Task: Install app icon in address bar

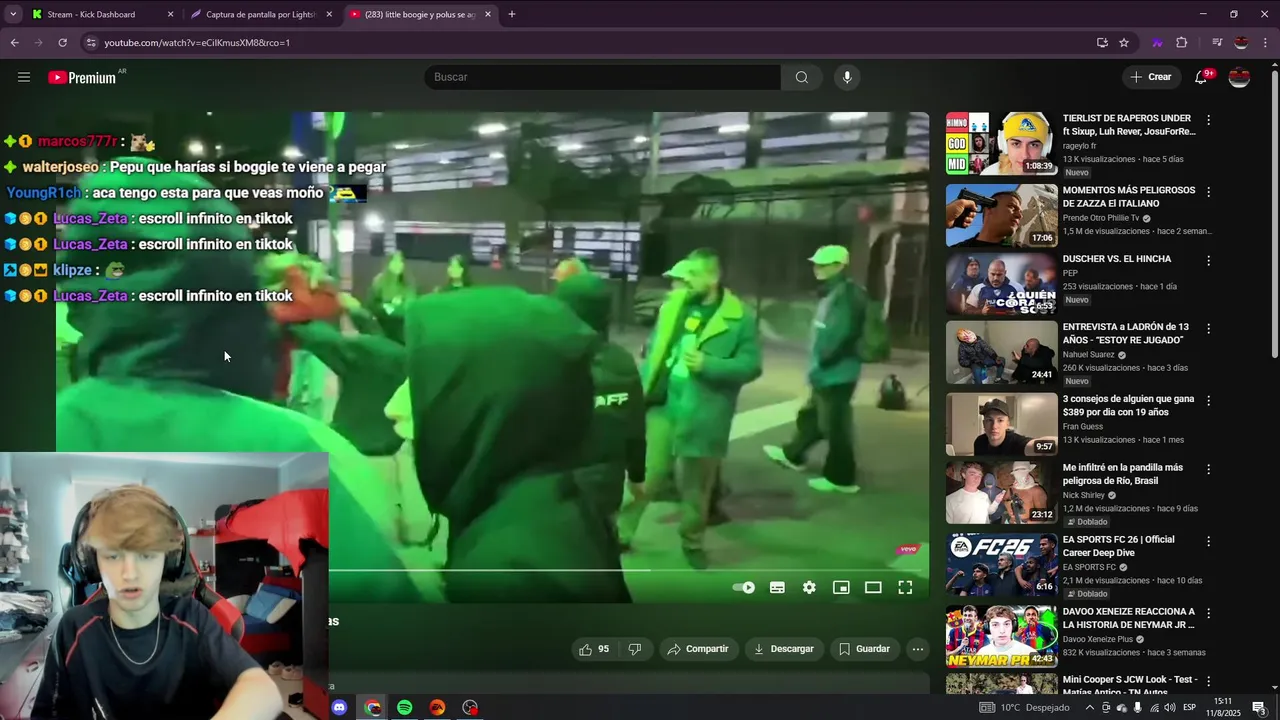Action: tap(1102, 43)
